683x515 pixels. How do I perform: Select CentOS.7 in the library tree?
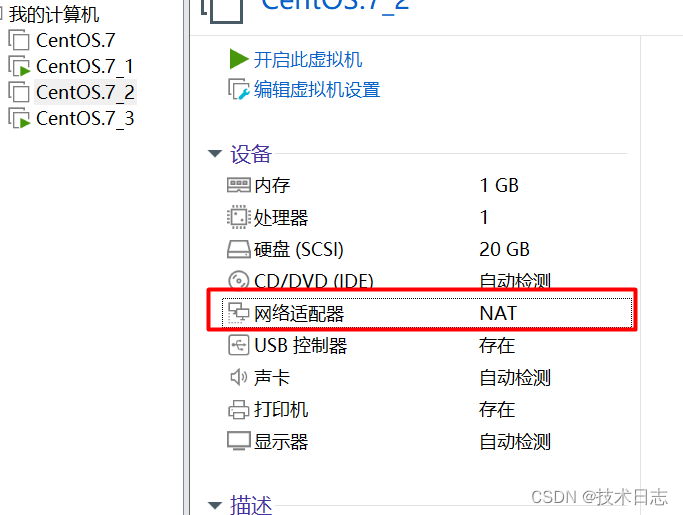[x=75, y=41]
